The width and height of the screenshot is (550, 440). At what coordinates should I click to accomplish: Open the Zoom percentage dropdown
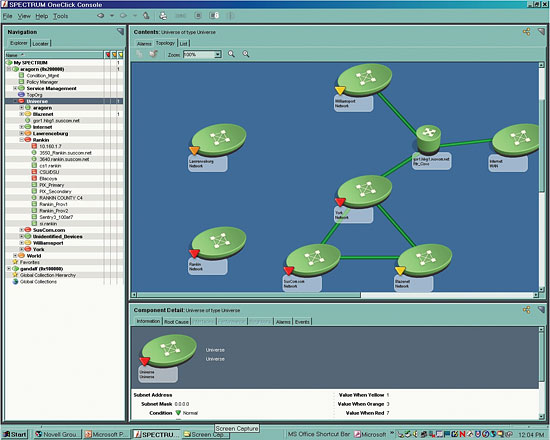217,54
